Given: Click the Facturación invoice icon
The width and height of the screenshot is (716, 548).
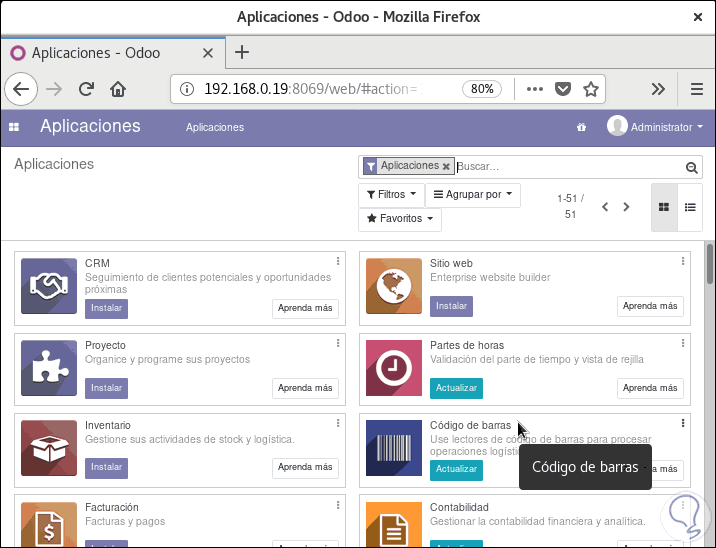Looking at the screenshot, I should pyautogui.click(x=49, y=524).
